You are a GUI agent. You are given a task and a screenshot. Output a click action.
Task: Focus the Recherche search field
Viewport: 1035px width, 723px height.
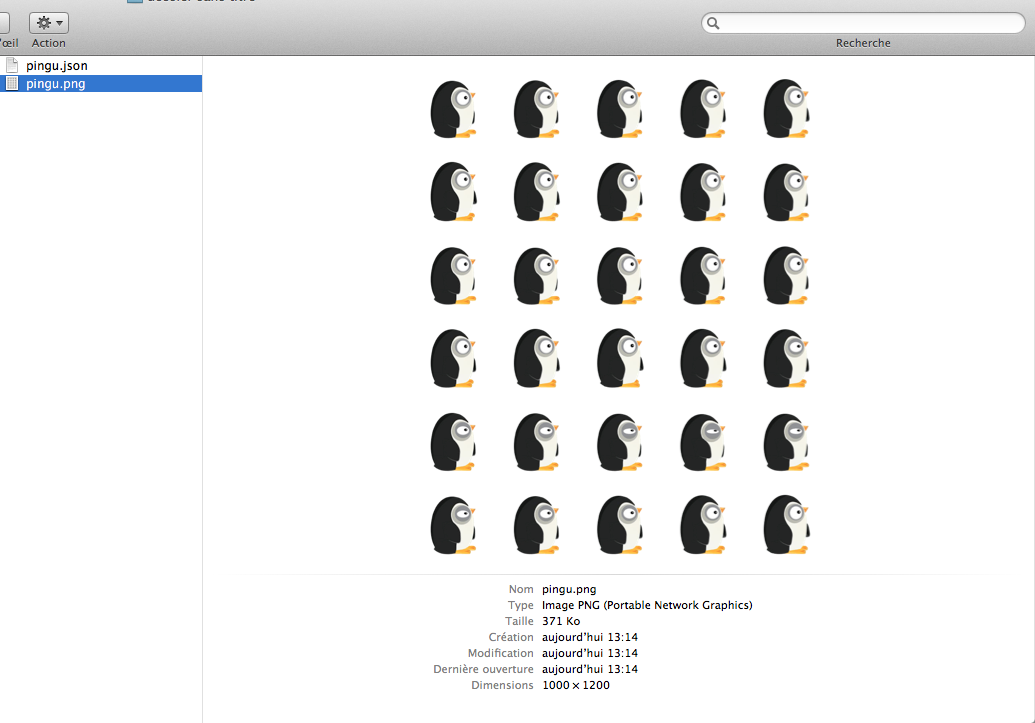pos(870,23)
